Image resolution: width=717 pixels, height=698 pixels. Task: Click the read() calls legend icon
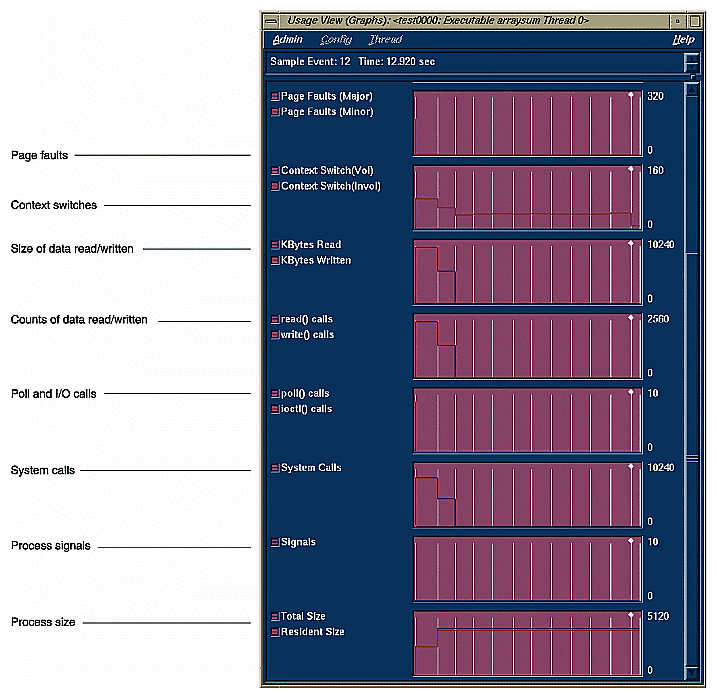(275, 319)
